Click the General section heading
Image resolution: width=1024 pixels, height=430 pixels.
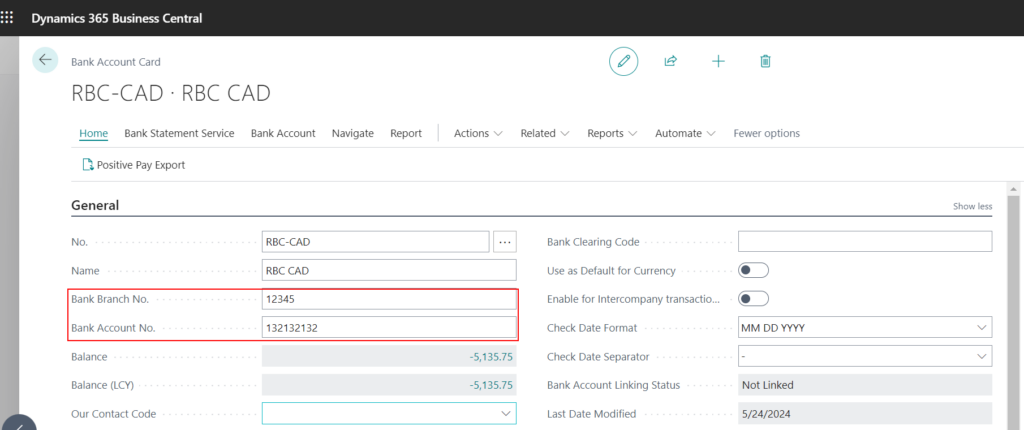(95, 205)
